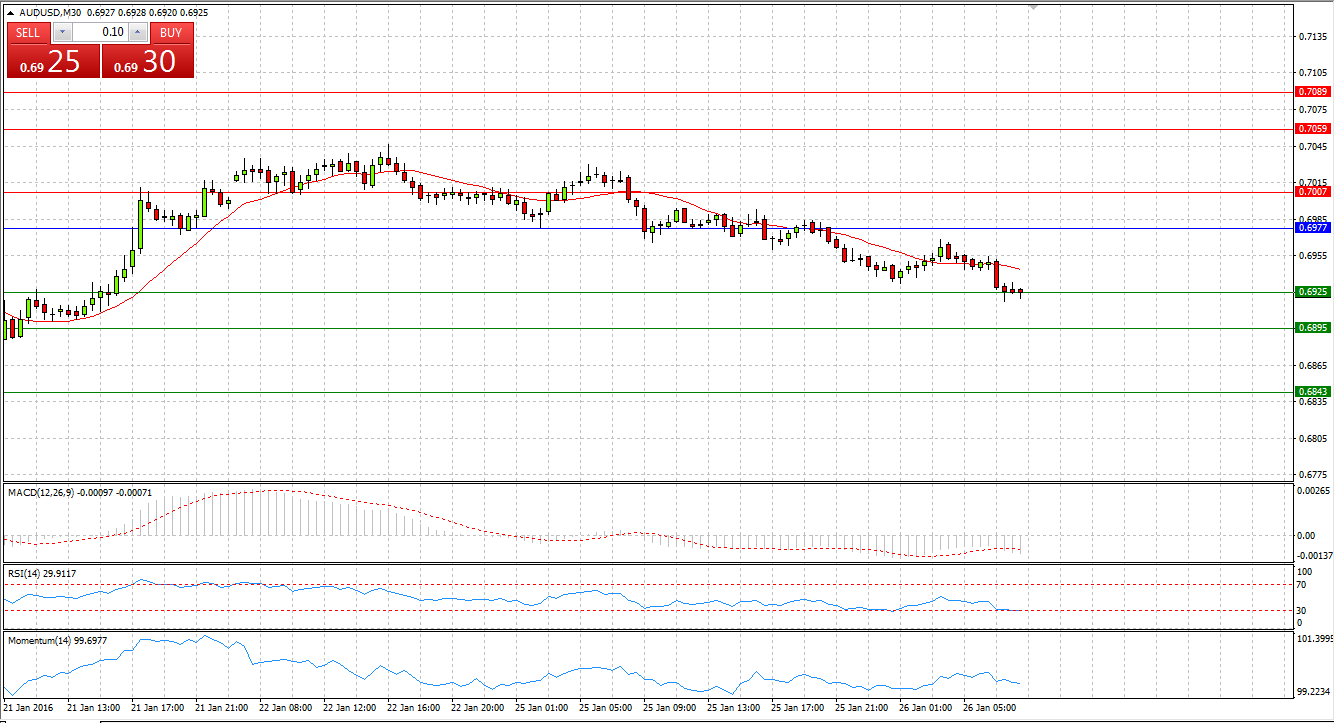This screenshot has width=1334, height=723.
Task: Select the red 0.7059 price level label
Action: click(x=1311, y=128)
